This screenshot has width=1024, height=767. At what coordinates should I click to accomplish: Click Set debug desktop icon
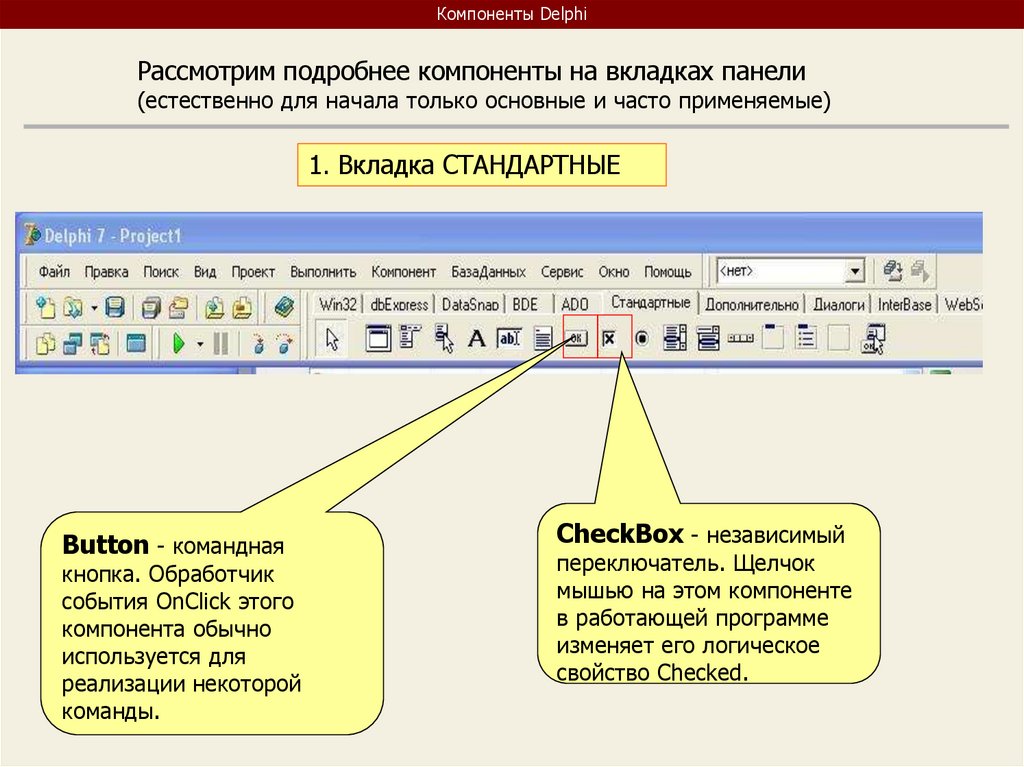coord(920,270)
